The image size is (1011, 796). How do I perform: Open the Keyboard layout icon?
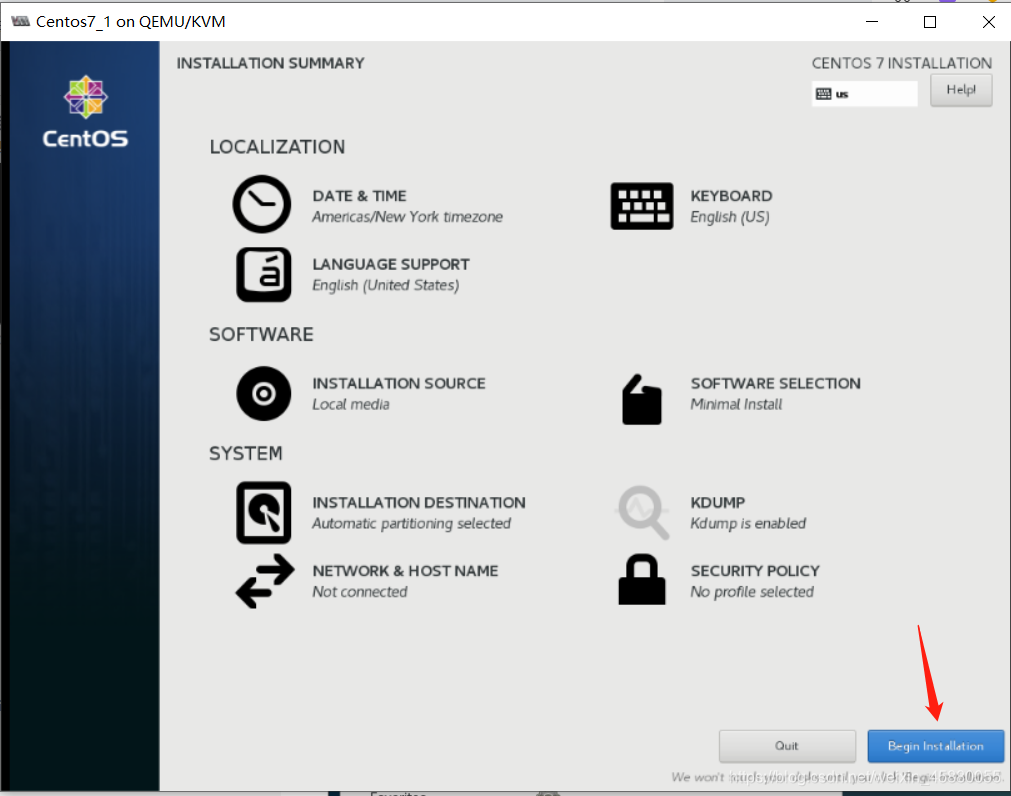642,206
